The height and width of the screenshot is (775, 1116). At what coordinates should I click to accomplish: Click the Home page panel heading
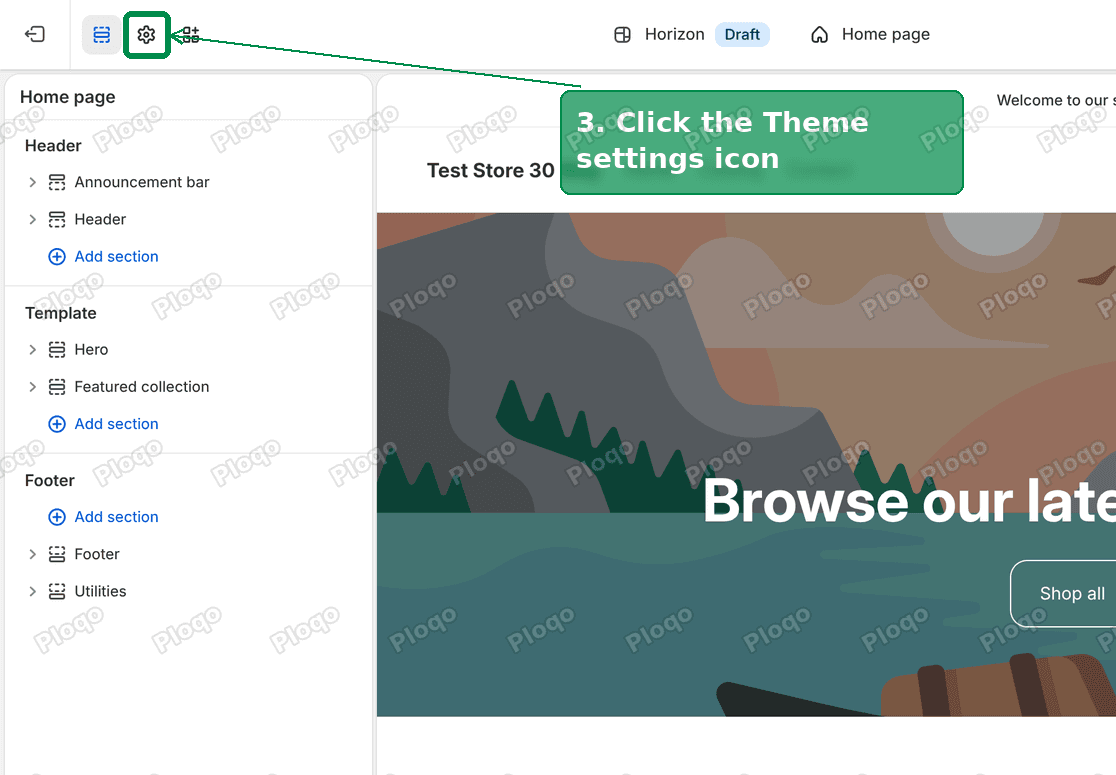tap(68, 97)
